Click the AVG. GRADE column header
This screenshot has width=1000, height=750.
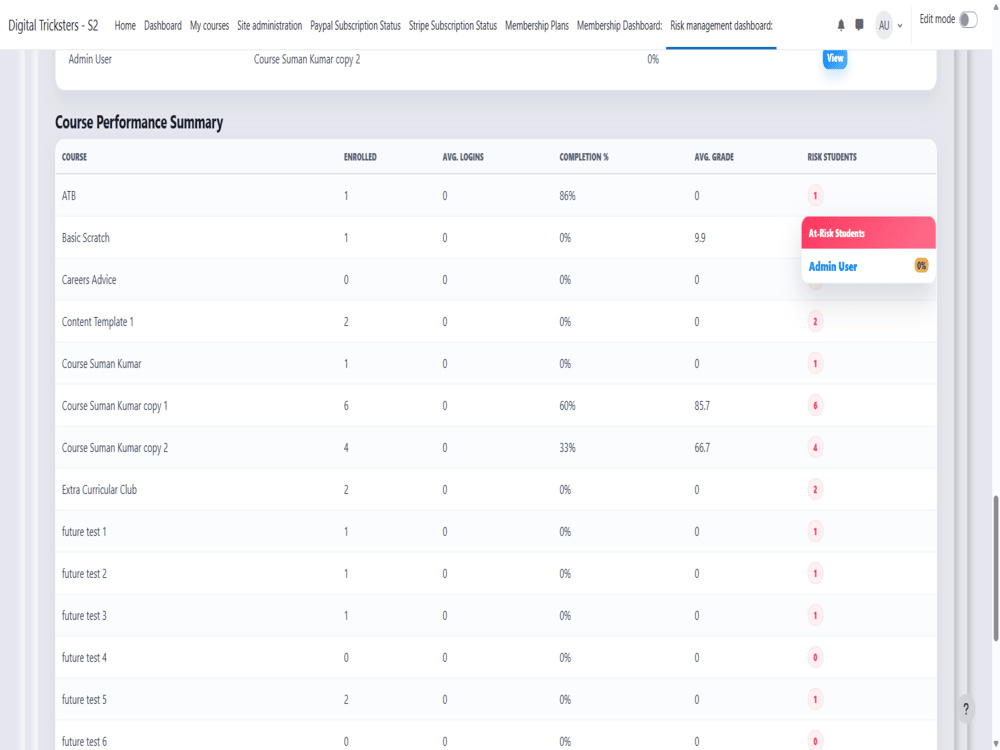click(x=714, y=157)
